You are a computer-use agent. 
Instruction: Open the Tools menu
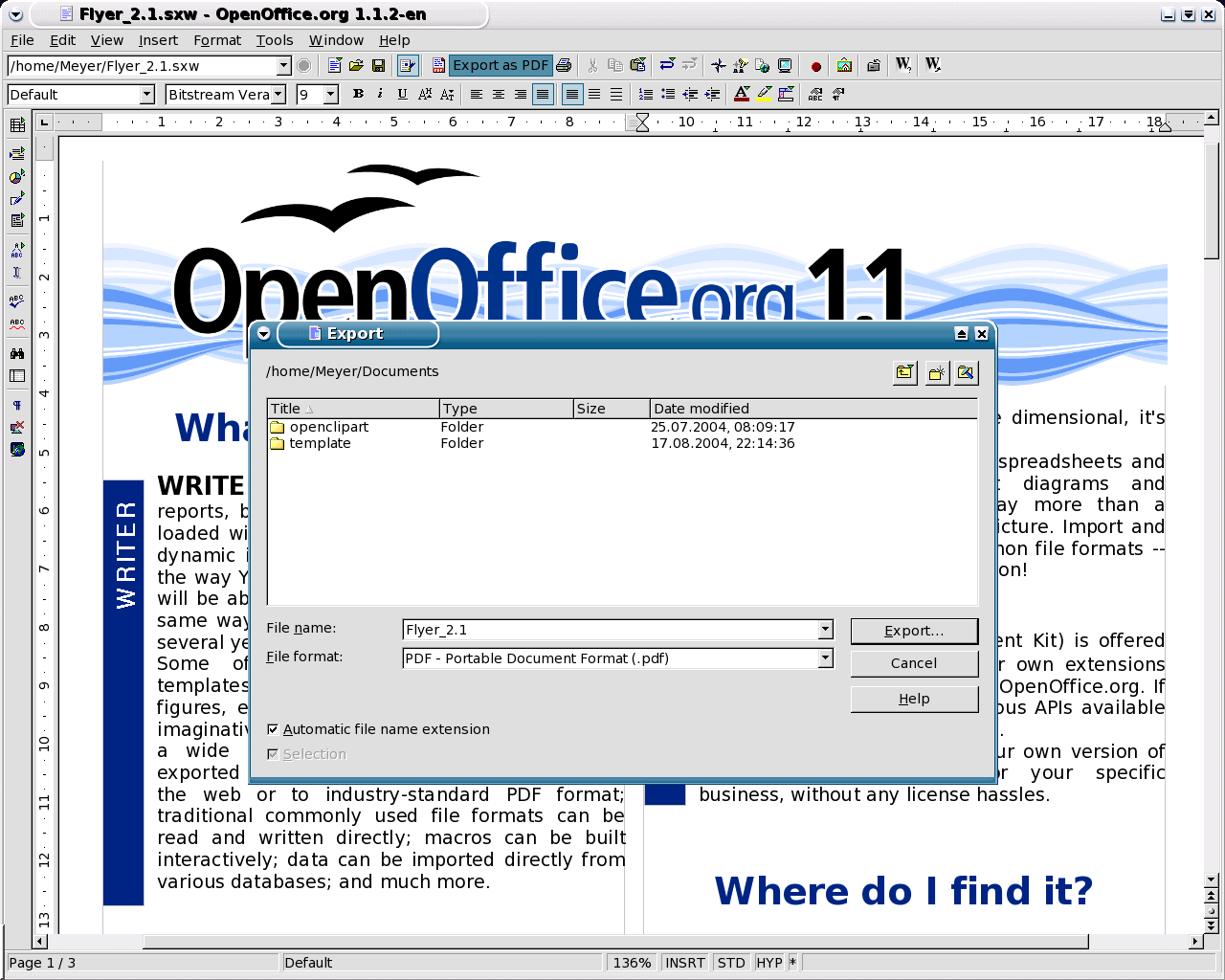pos(275,40)
